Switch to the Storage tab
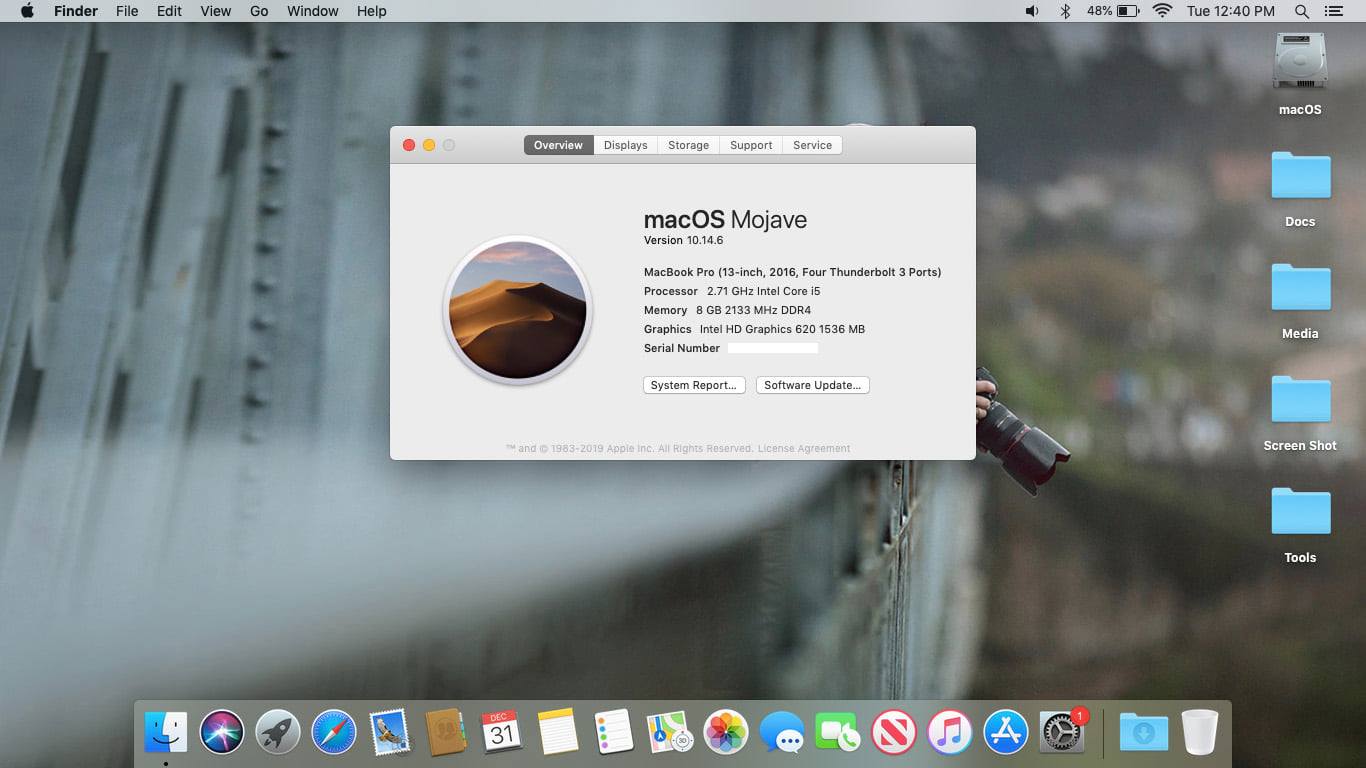Viewport: 1366px width, 768px height. 689,145
